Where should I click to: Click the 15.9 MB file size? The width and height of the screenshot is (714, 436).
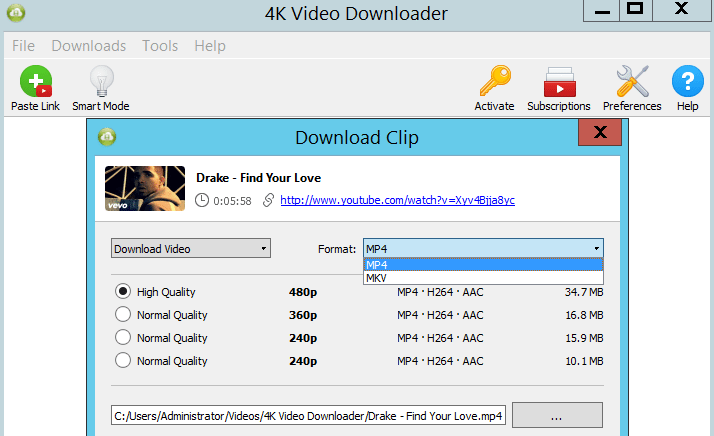(x=584, y=338)
